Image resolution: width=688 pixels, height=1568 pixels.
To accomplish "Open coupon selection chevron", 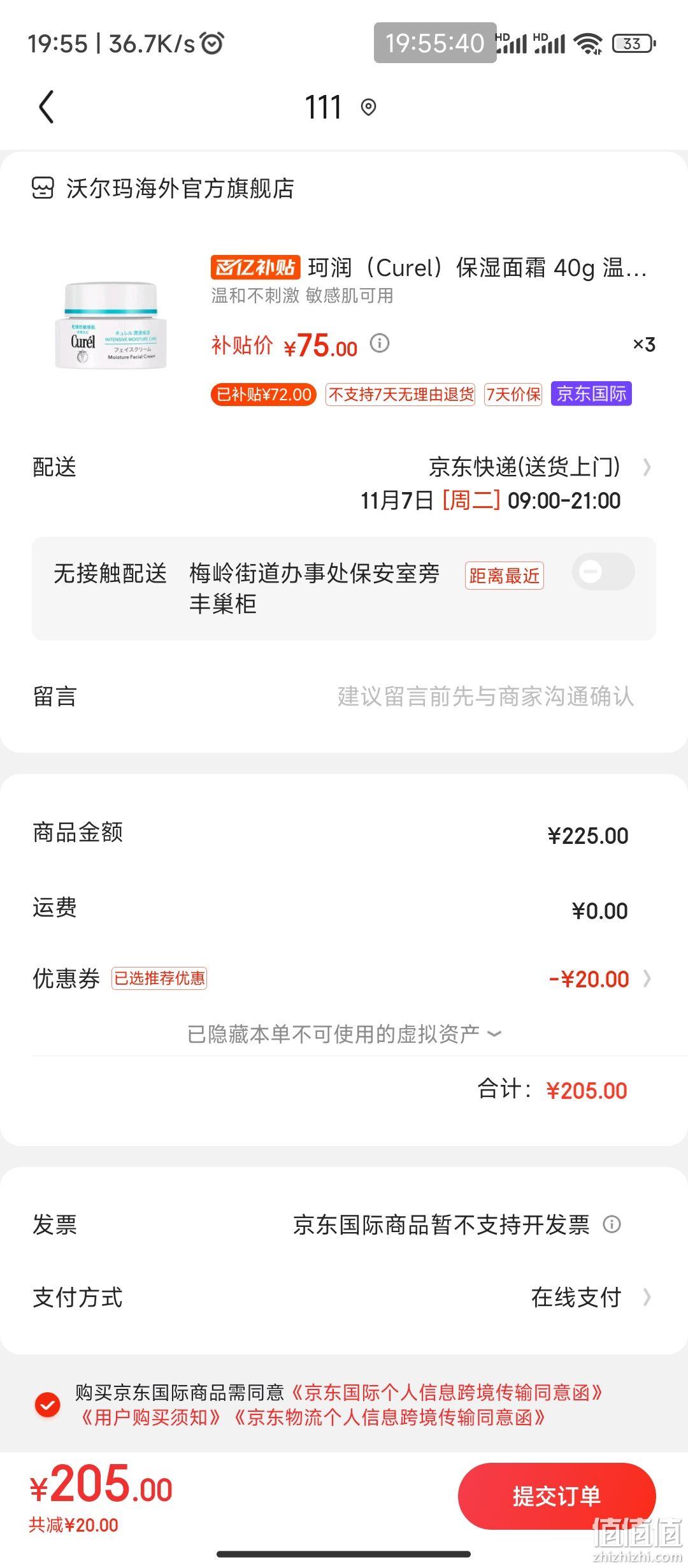I will tap(647, 978).
